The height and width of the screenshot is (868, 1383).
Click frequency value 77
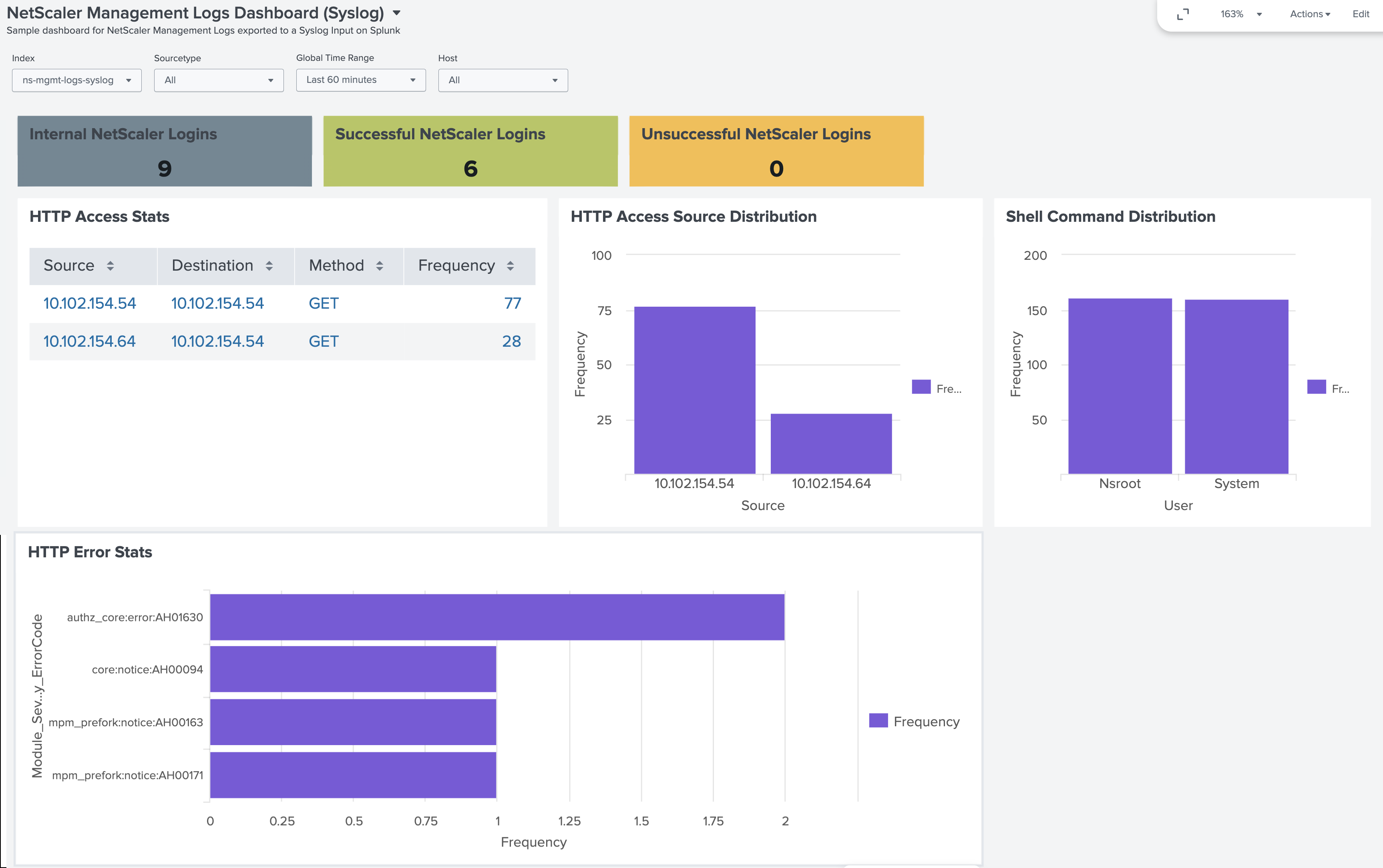click(x=512, y=303)
